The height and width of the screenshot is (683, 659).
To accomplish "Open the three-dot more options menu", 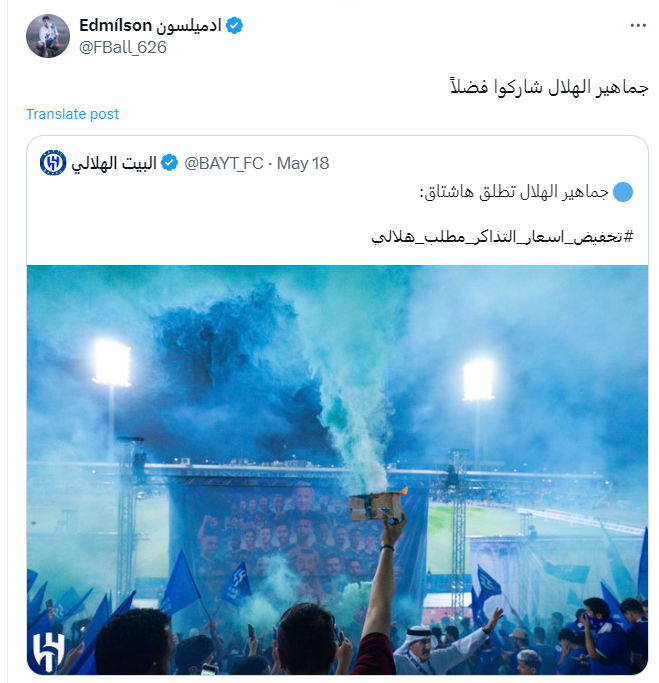I will pyautogui.click(x=638, y=25).
